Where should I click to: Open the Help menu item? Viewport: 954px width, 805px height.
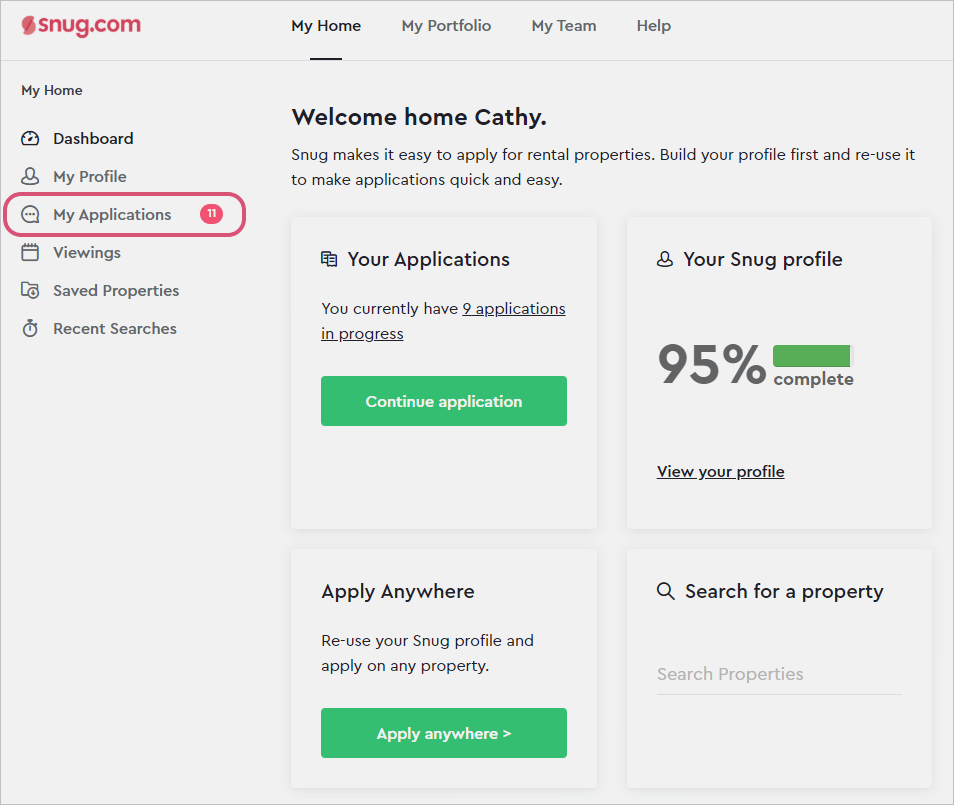(654, 26)
